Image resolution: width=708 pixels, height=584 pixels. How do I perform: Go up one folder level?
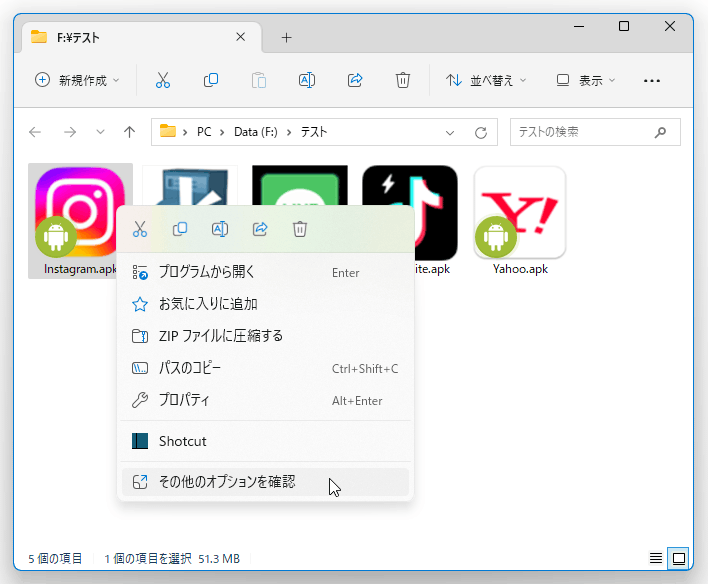130,132
